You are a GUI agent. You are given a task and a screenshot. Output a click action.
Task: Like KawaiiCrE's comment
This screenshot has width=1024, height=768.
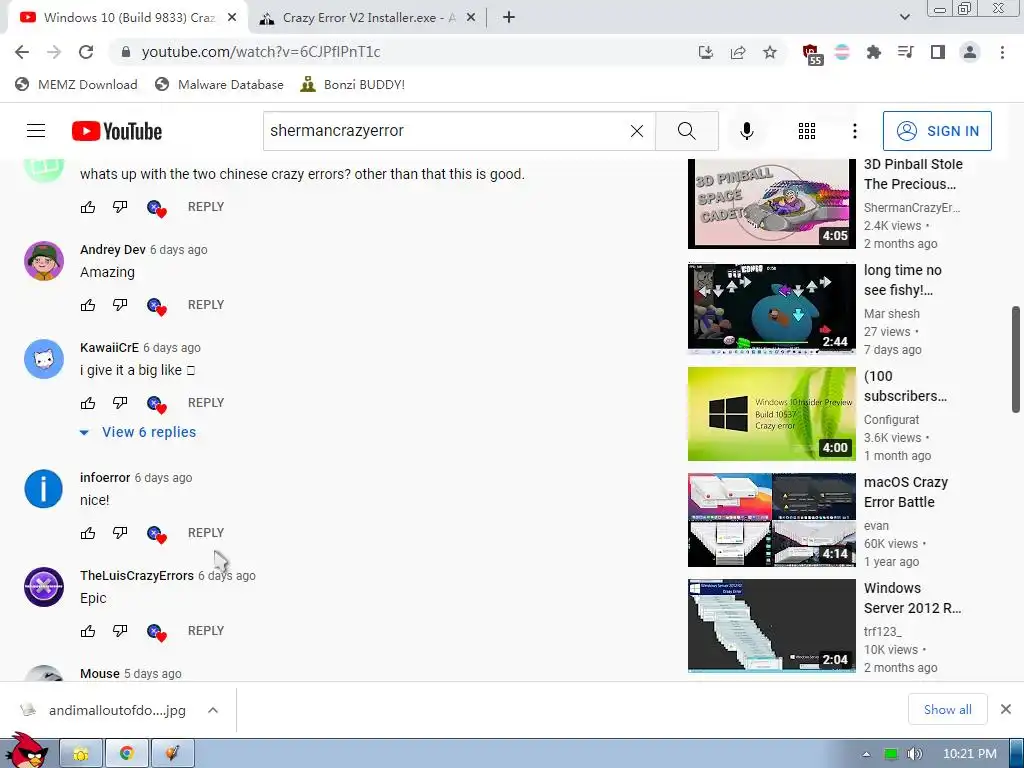88,403
